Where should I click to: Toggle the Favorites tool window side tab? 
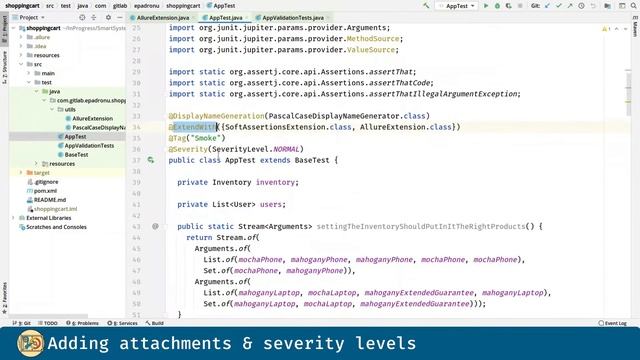(4, 298)
